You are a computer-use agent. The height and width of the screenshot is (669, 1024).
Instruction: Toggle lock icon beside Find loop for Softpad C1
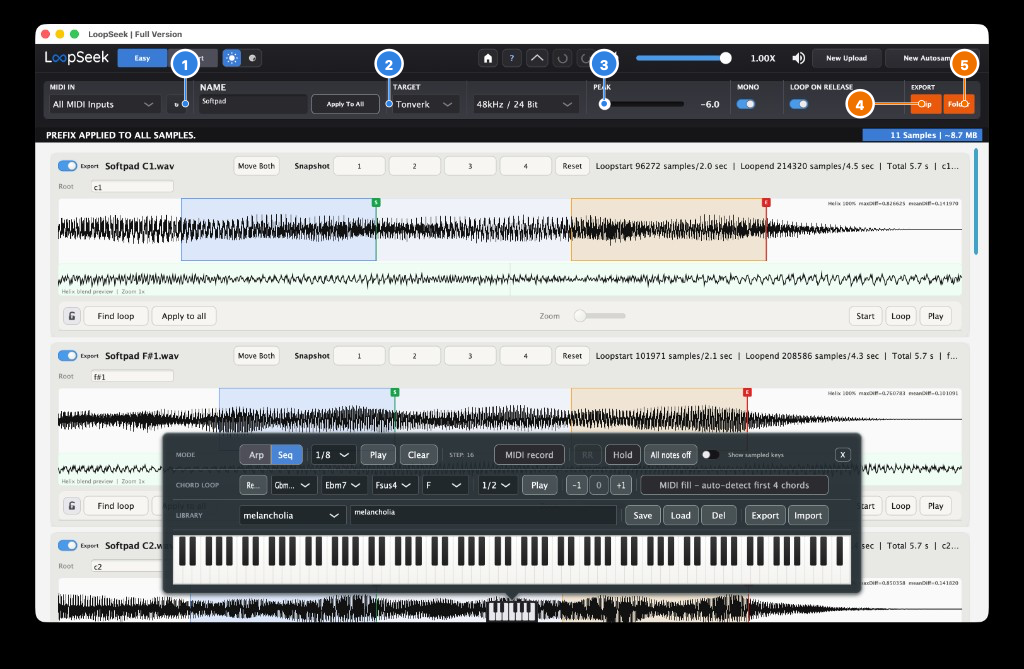[x=72, y=316]
